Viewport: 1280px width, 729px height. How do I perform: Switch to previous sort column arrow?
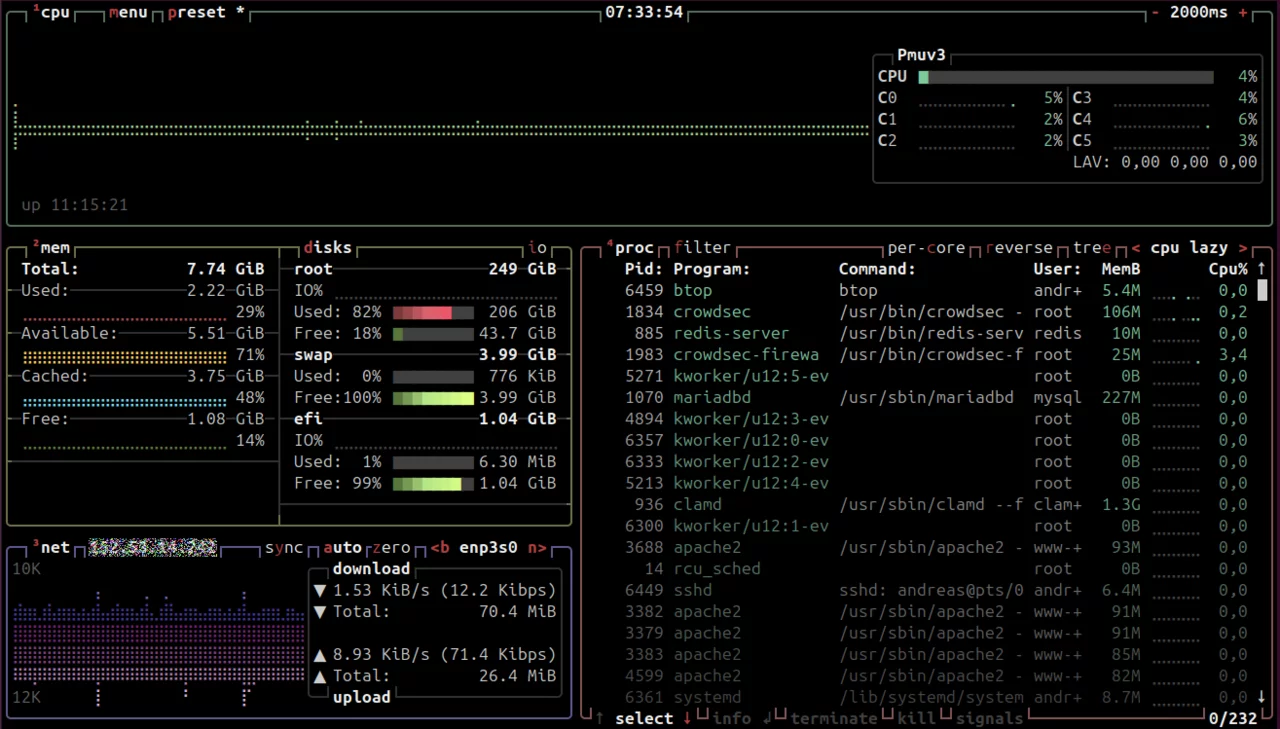coord(1136,248)
